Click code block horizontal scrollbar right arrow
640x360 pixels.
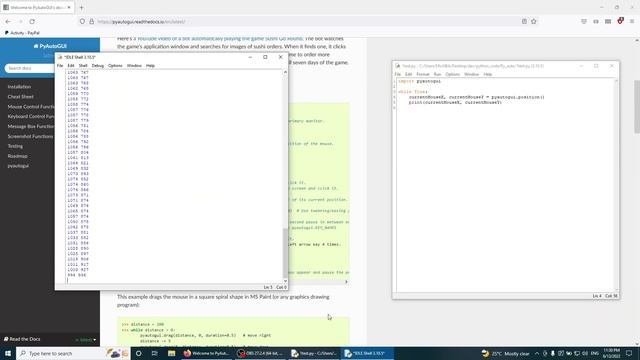[347, 282]
